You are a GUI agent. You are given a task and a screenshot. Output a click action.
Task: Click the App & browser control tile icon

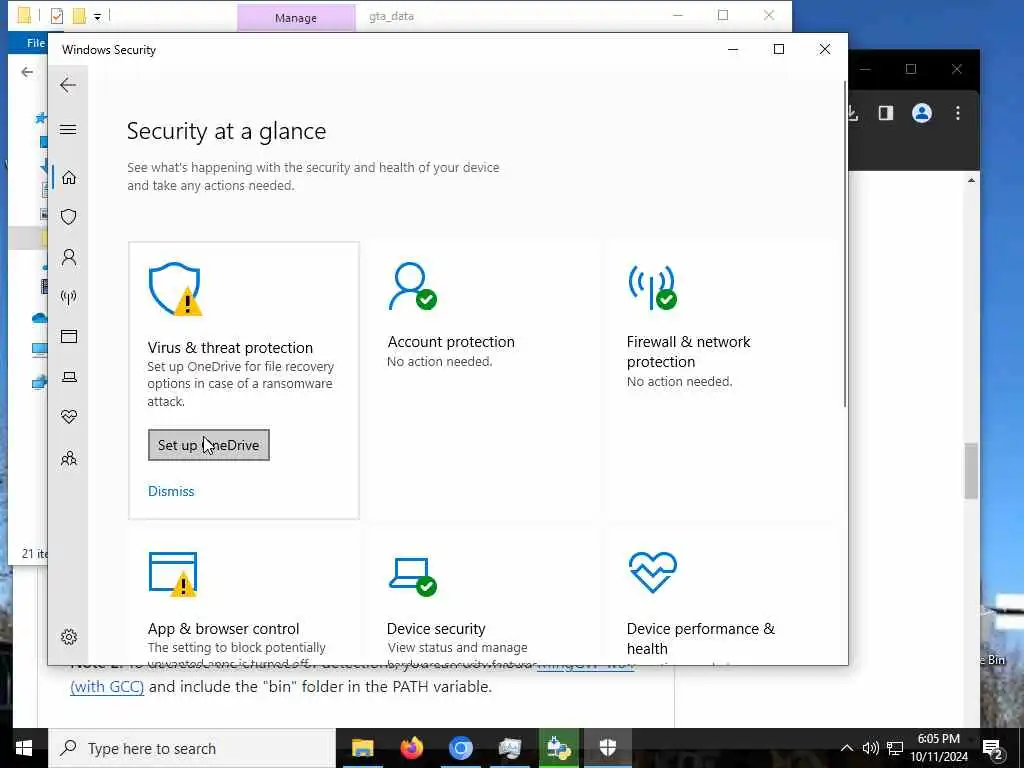[173, 574]
